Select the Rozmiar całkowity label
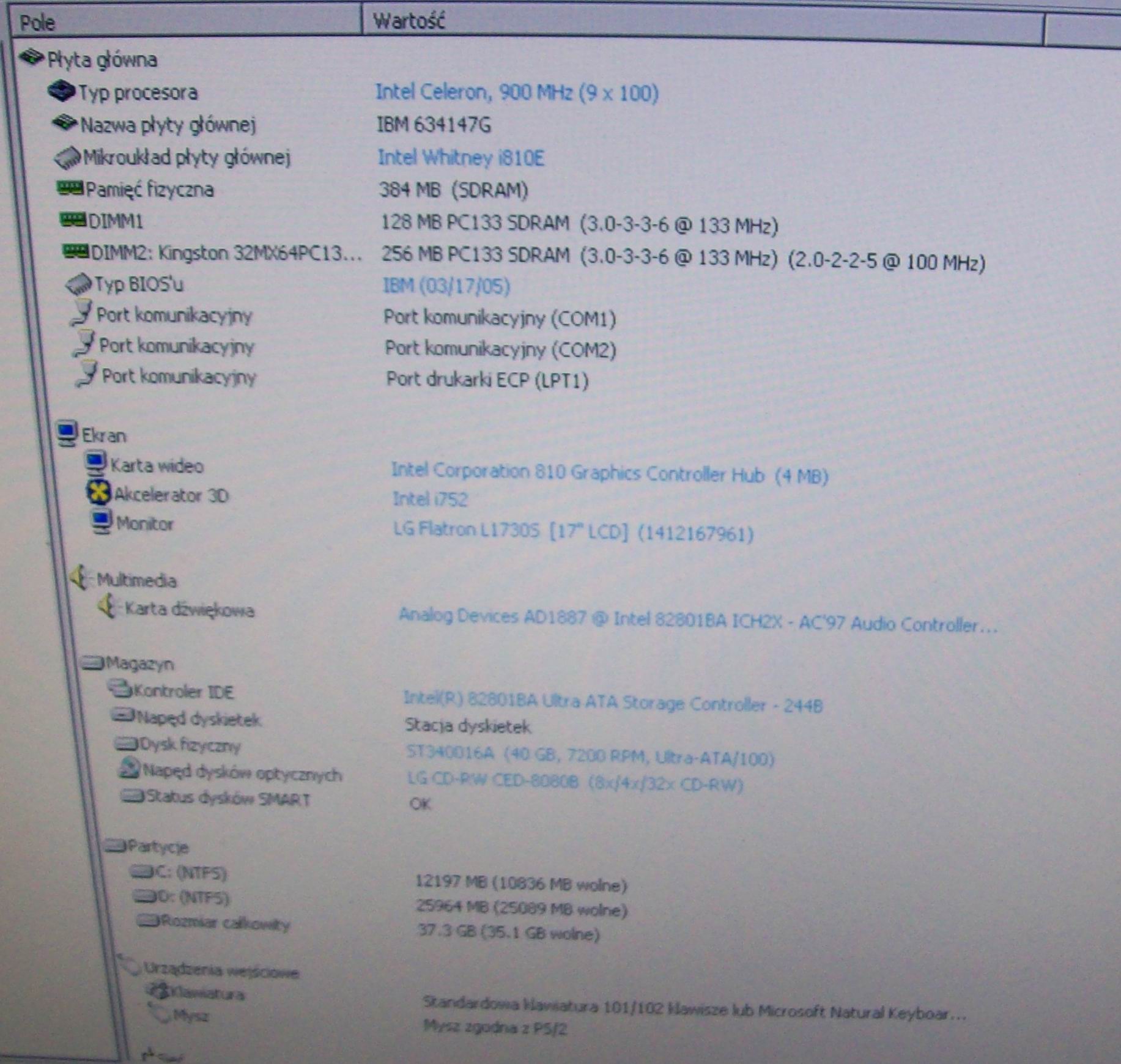The image size is (1121, 1064). click(224, 922)
